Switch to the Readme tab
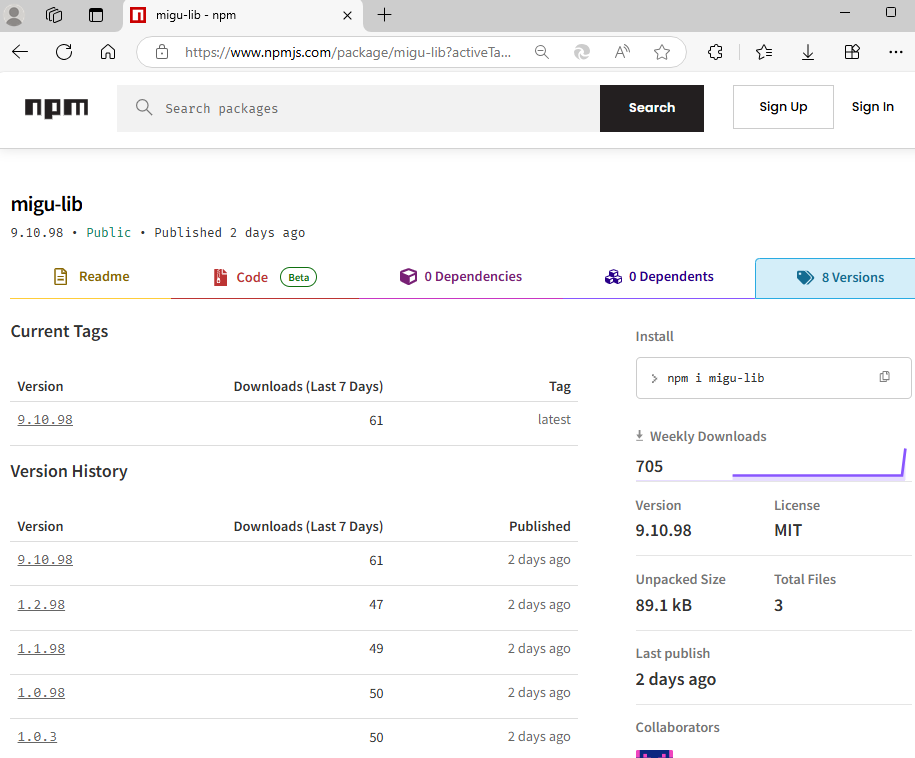This screenshot has width=915, height=758. 91,277
